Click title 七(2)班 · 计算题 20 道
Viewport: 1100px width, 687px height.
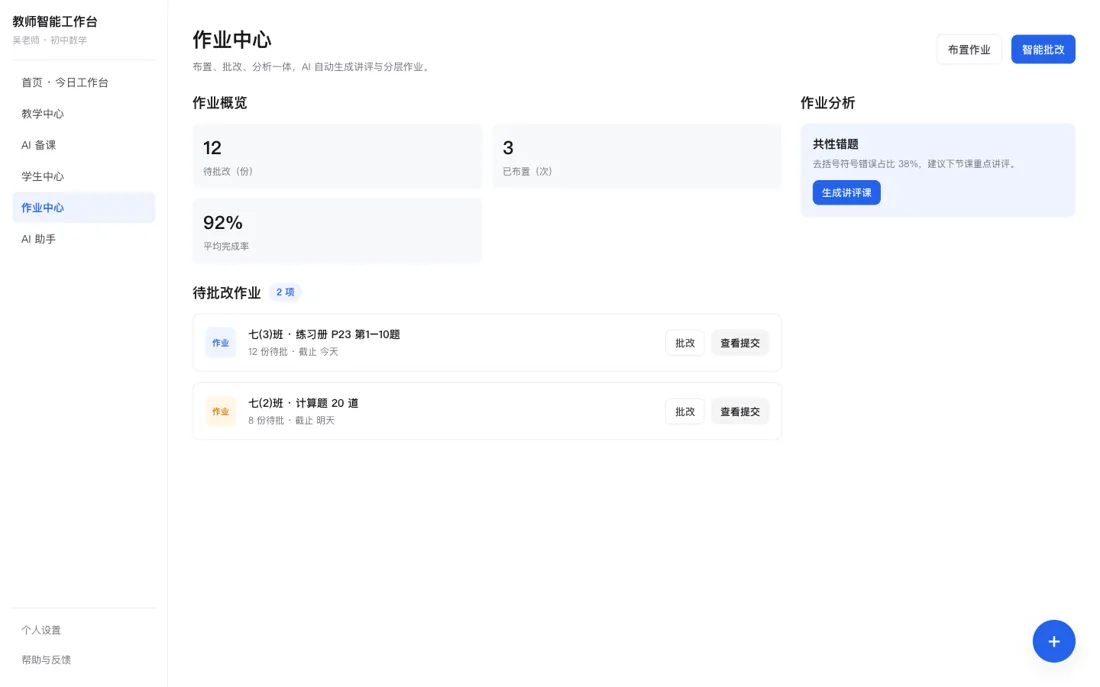click(x=303, y=403)
